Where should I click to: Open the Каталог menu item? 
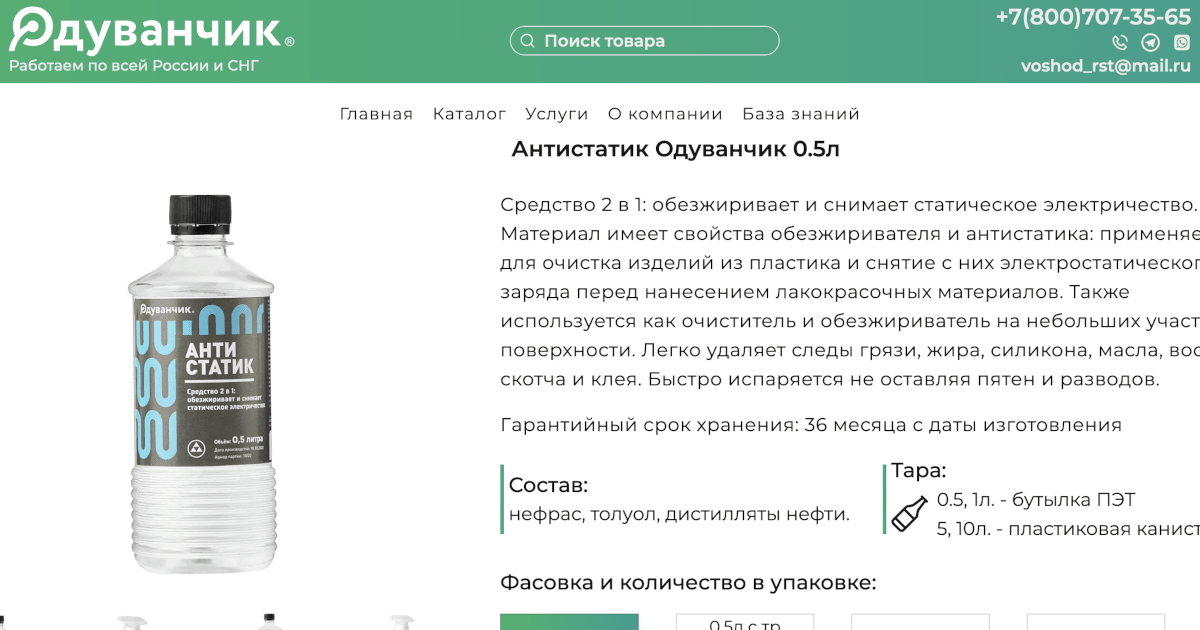(469, 114)
